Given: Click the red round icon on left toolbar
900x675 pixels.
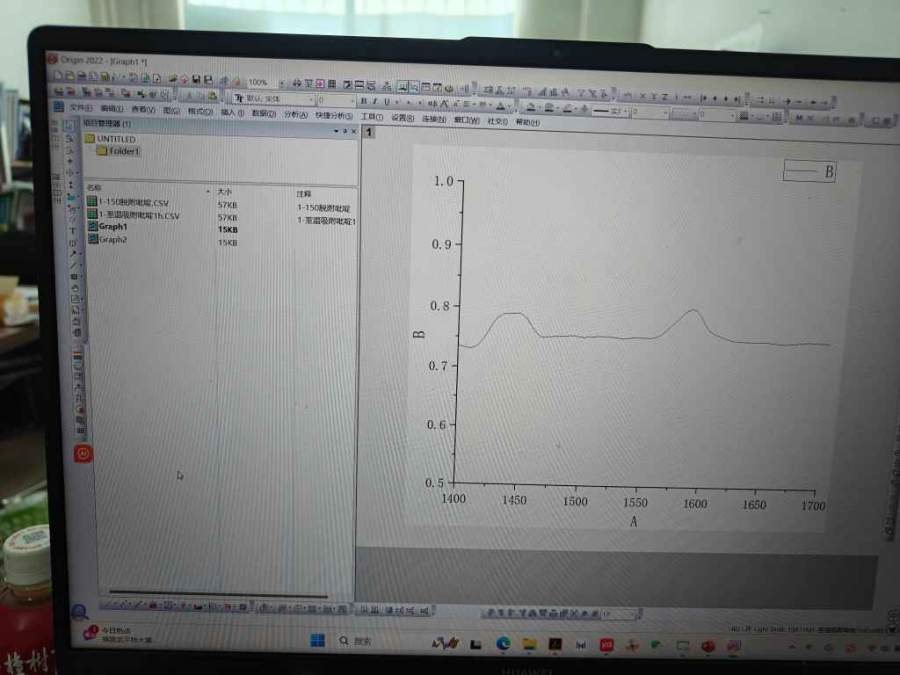Looking at the screenshot, I should [83, 453].
